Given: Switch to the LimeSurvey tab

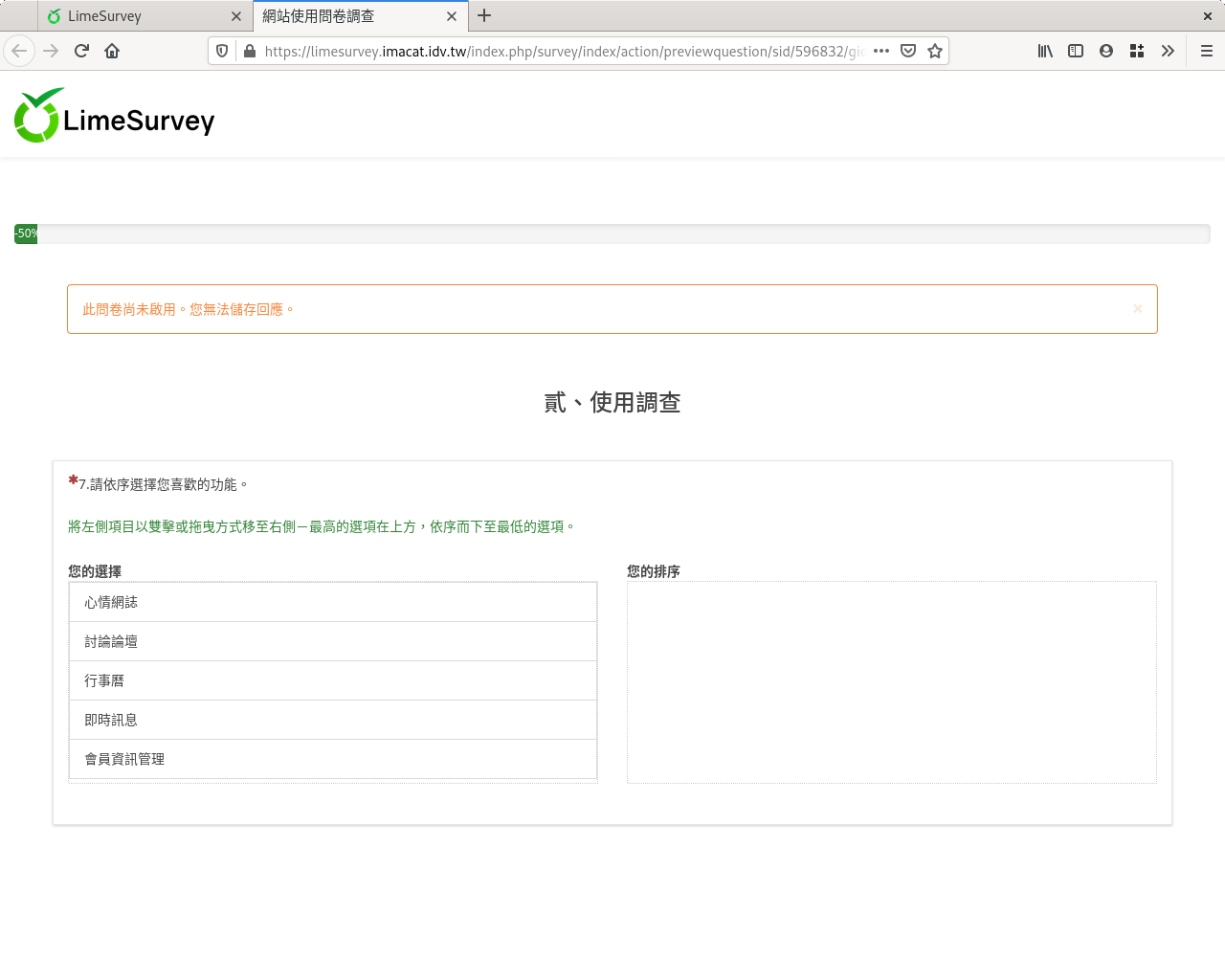Looking at the screenshot, I should point(145,16).
